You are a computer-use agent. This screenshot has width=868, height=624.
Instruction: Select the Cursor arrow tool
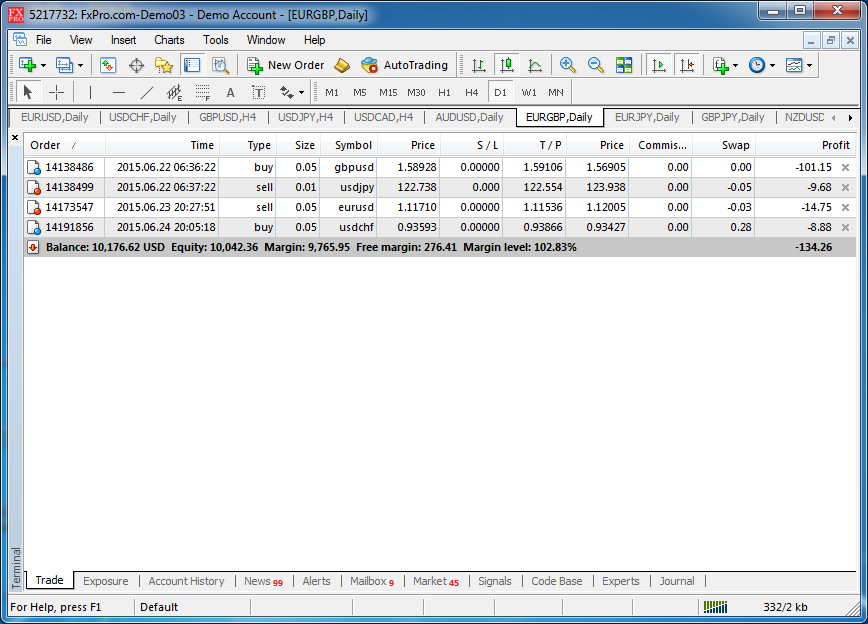[x=28, y=92]
